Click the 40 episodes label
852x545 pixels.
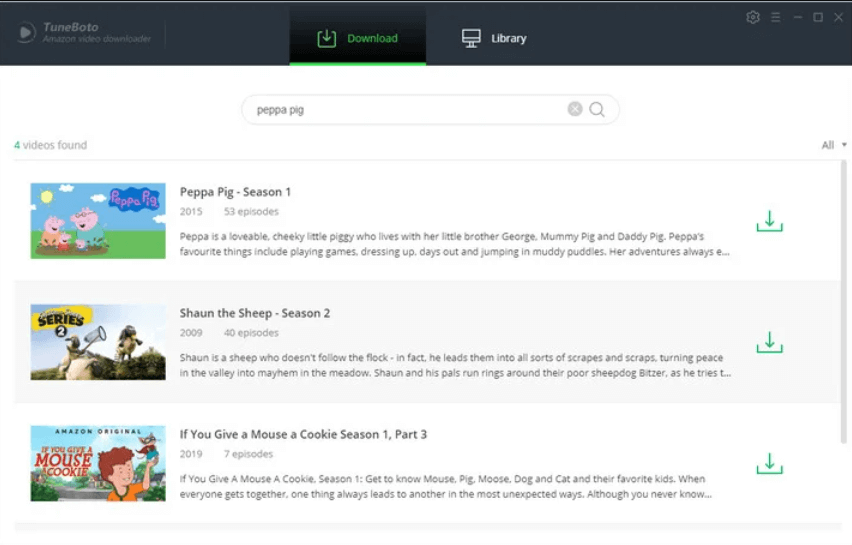[x=251, y=333]
